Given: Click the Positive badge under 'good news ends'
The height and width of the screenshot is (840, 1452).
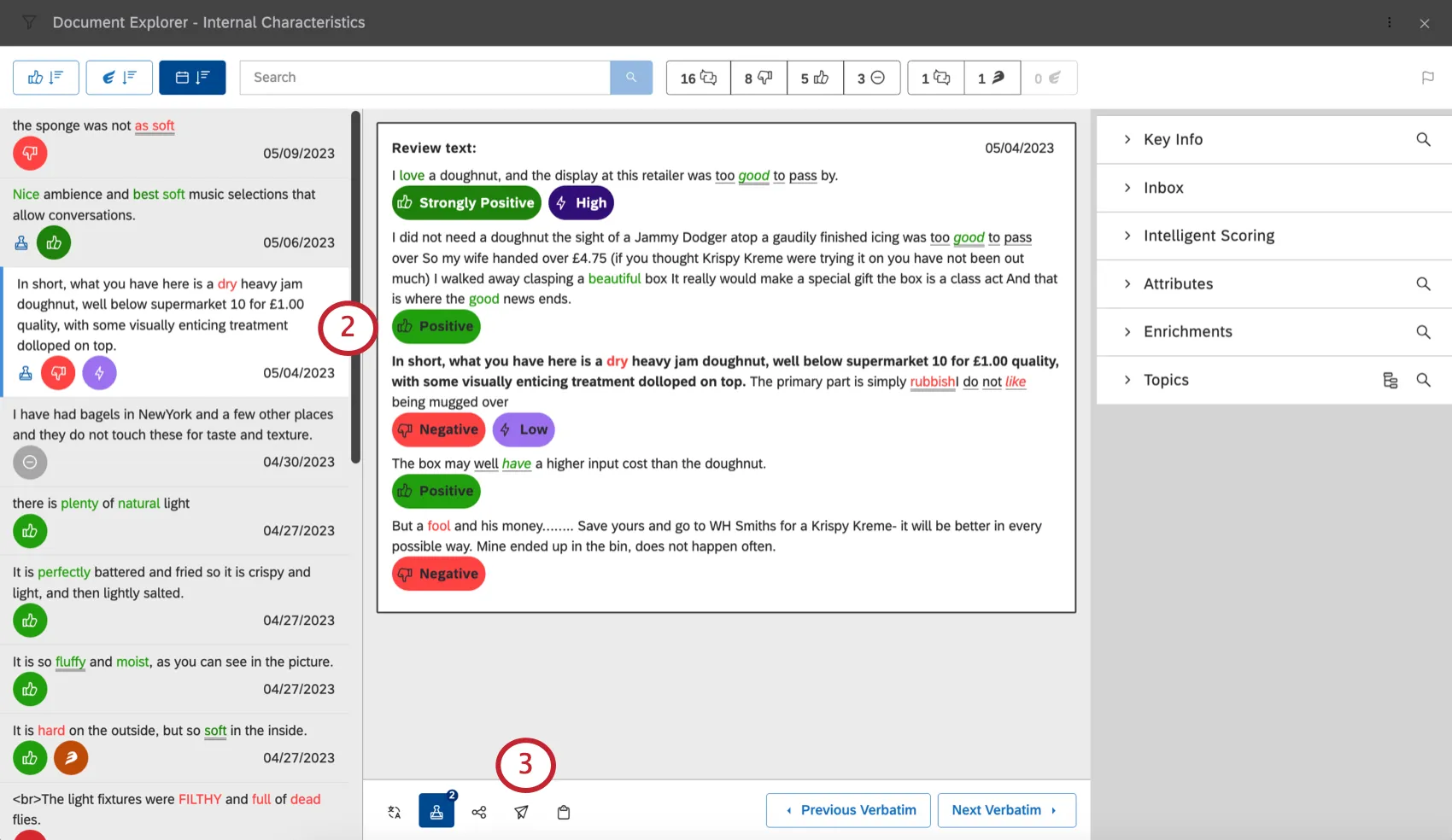Looking at the screenshot, I should (436, 326).
